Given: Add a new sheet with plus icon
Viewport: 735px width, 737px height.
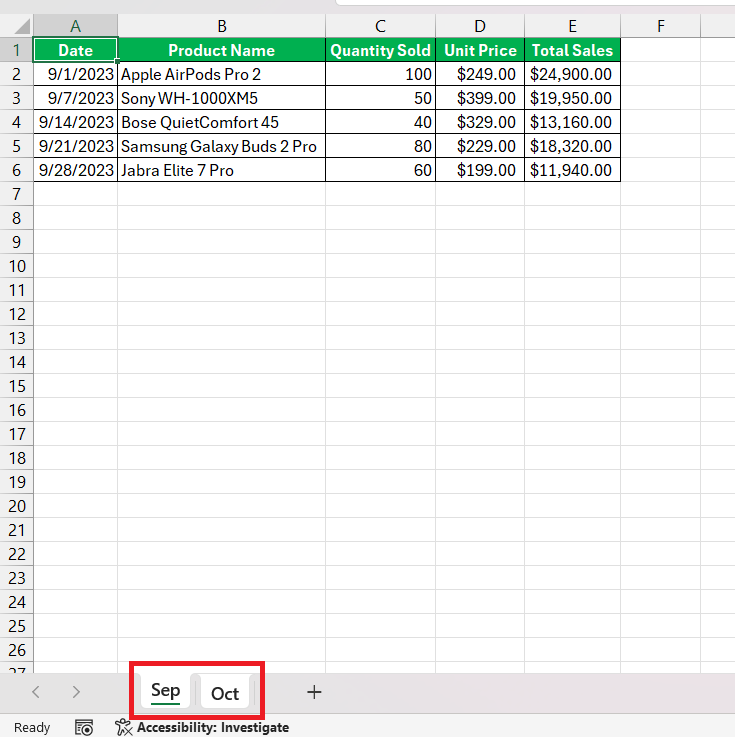Looking at the screenshot, I should pos(314,692).
